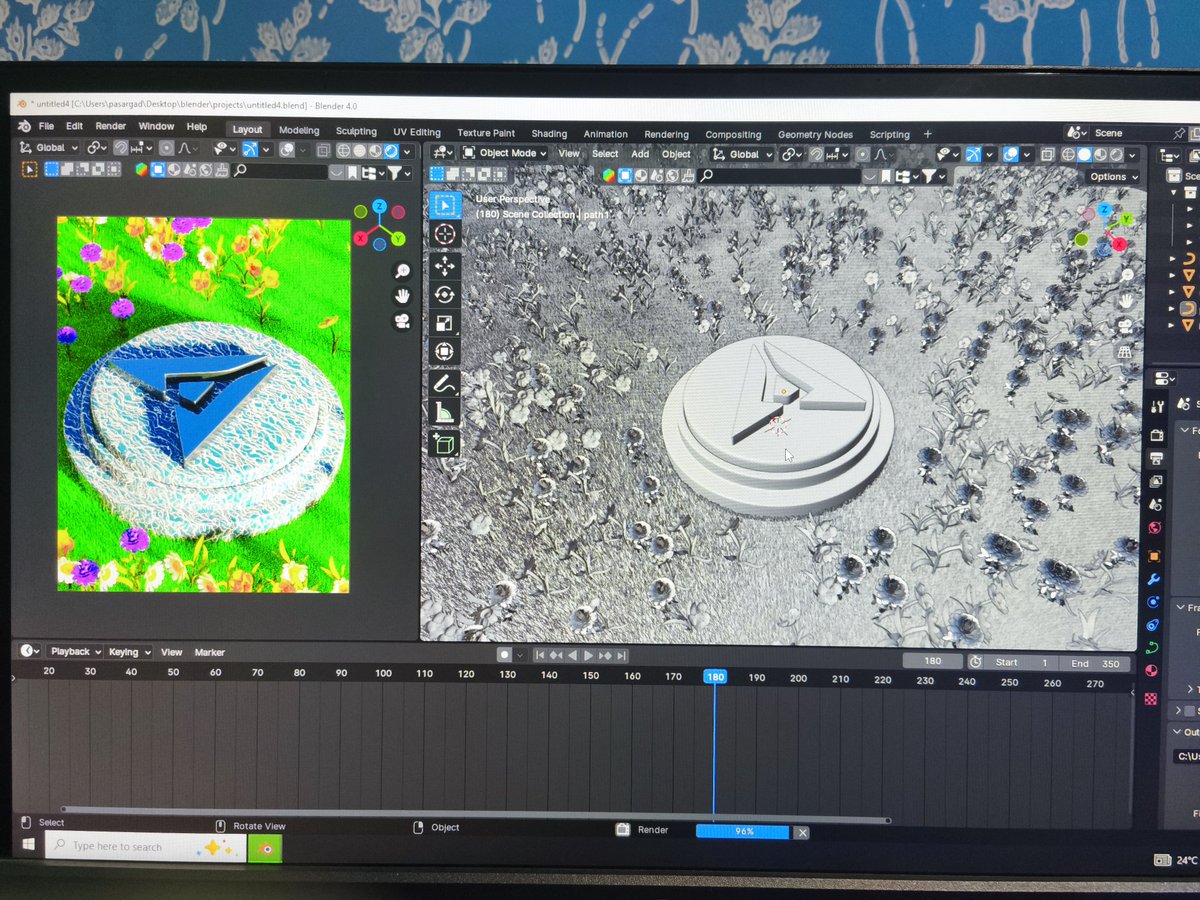
Task: Click pan hand icon in rendered preview viewport
Action: [402, 296]
